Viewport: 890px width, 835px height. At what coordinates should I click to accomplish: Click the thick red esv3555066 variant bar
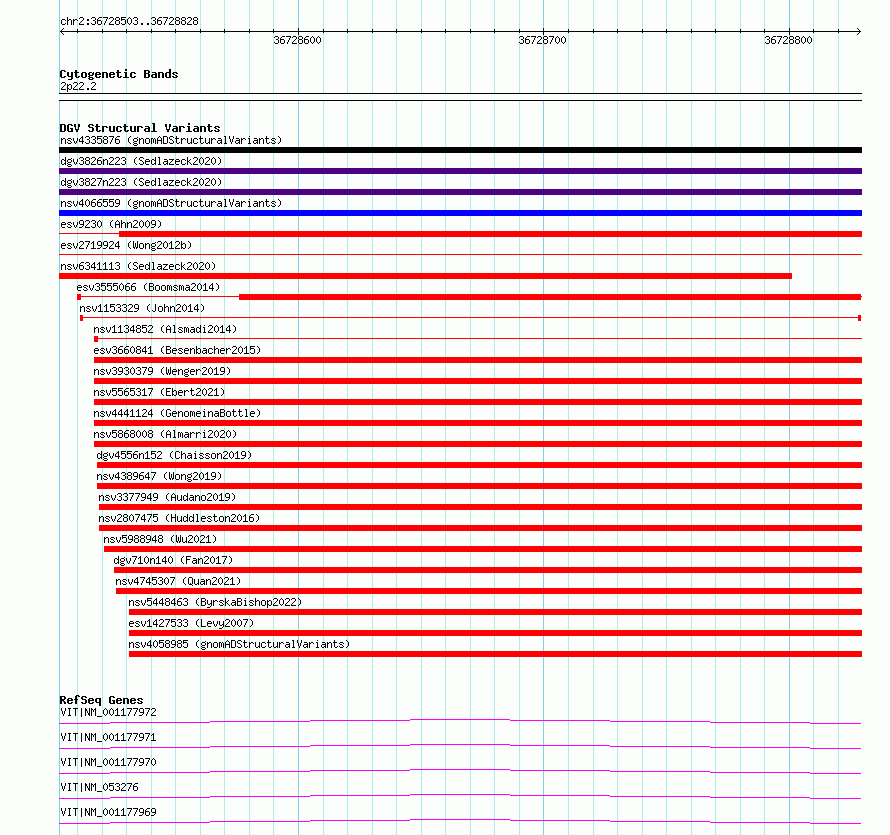coord(551,297)
